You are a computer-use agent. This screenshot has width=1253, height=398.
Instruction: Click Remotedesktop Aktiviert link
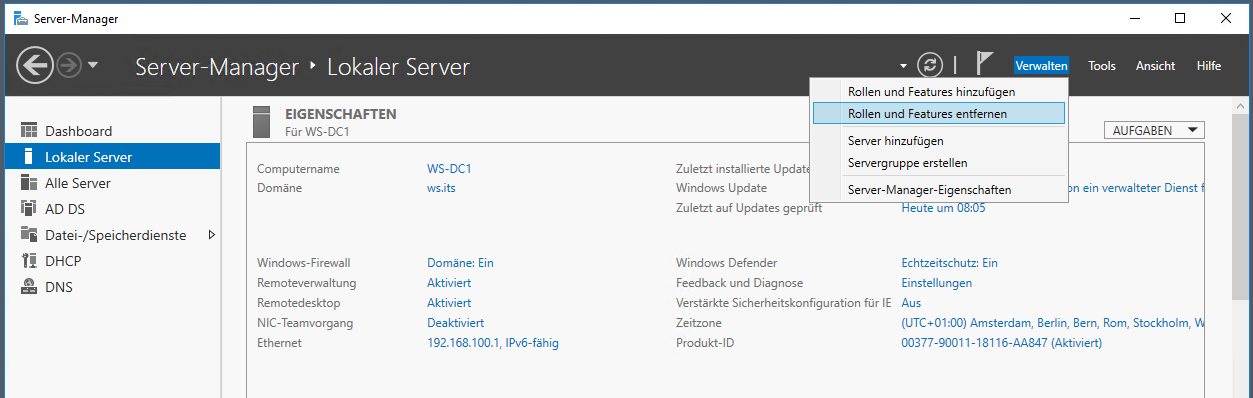(449, 303)
